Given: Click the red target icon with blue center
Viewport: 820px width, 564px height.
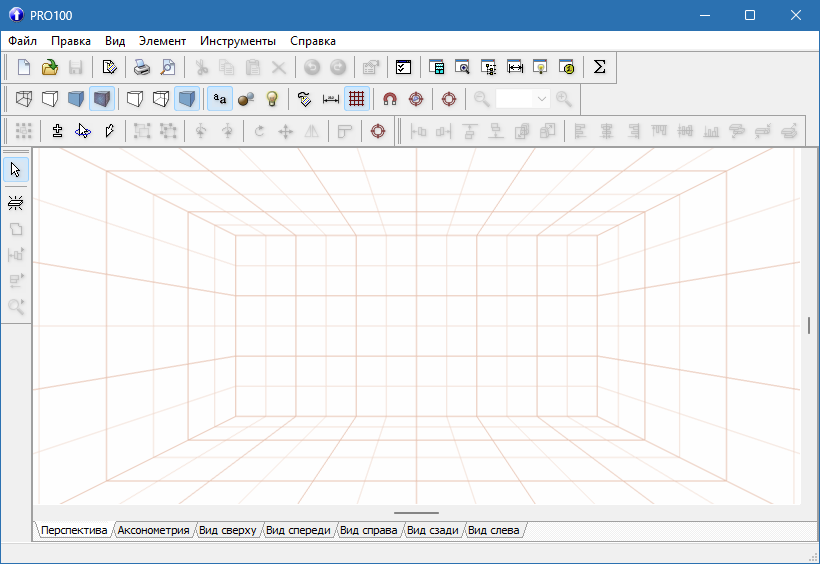Looking at the screenshot, I should tap(416, 99).
